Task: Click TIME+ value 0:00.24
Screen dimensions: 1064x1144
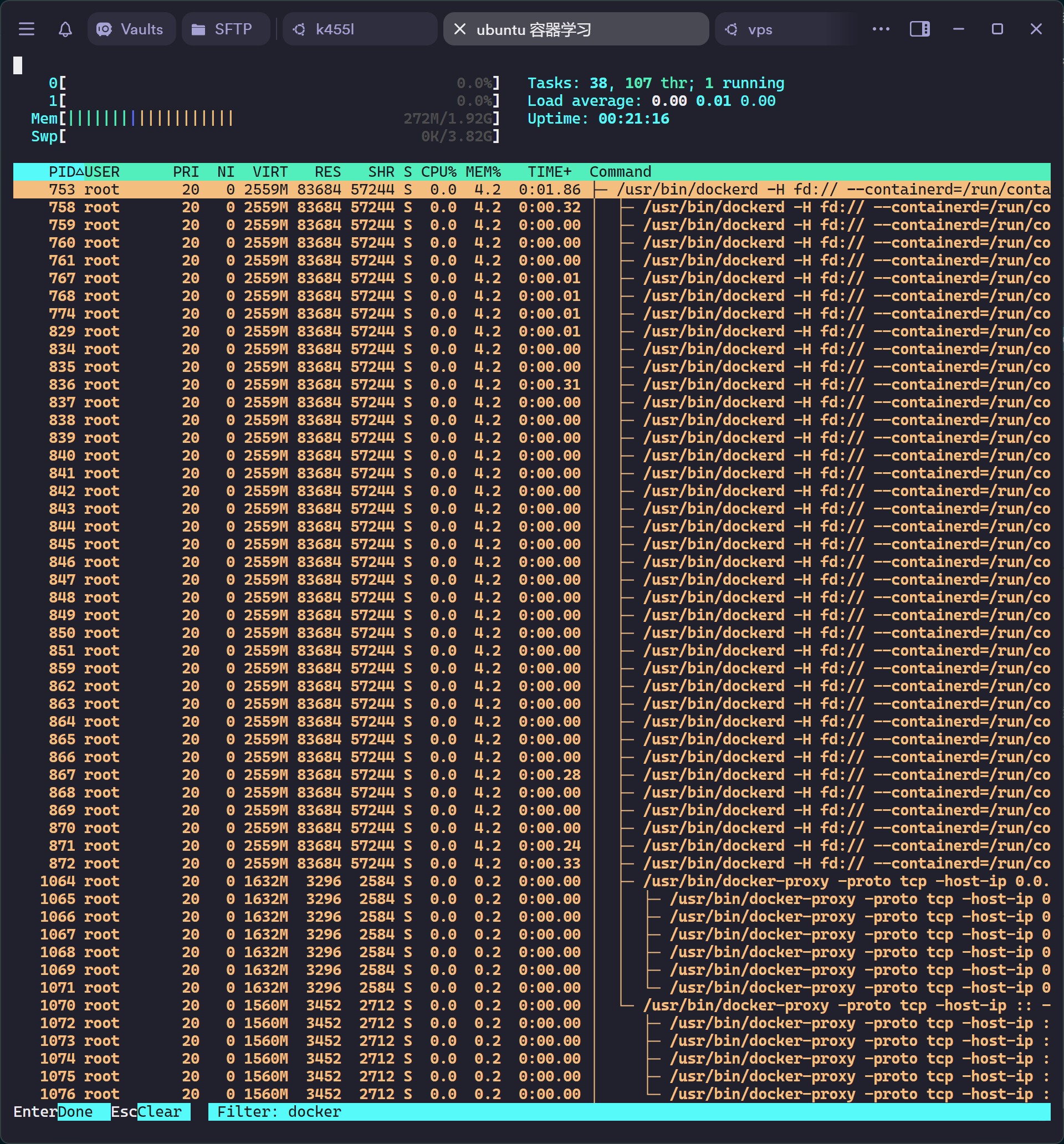Action: point(549,845)
